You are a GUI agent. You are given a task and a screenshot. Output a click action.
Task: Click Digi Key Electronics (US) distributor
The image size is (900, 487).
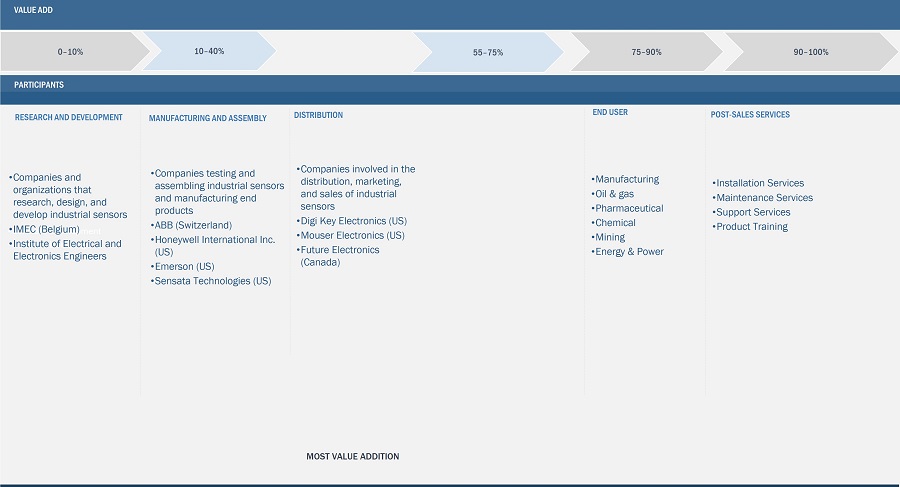(353, 221)
